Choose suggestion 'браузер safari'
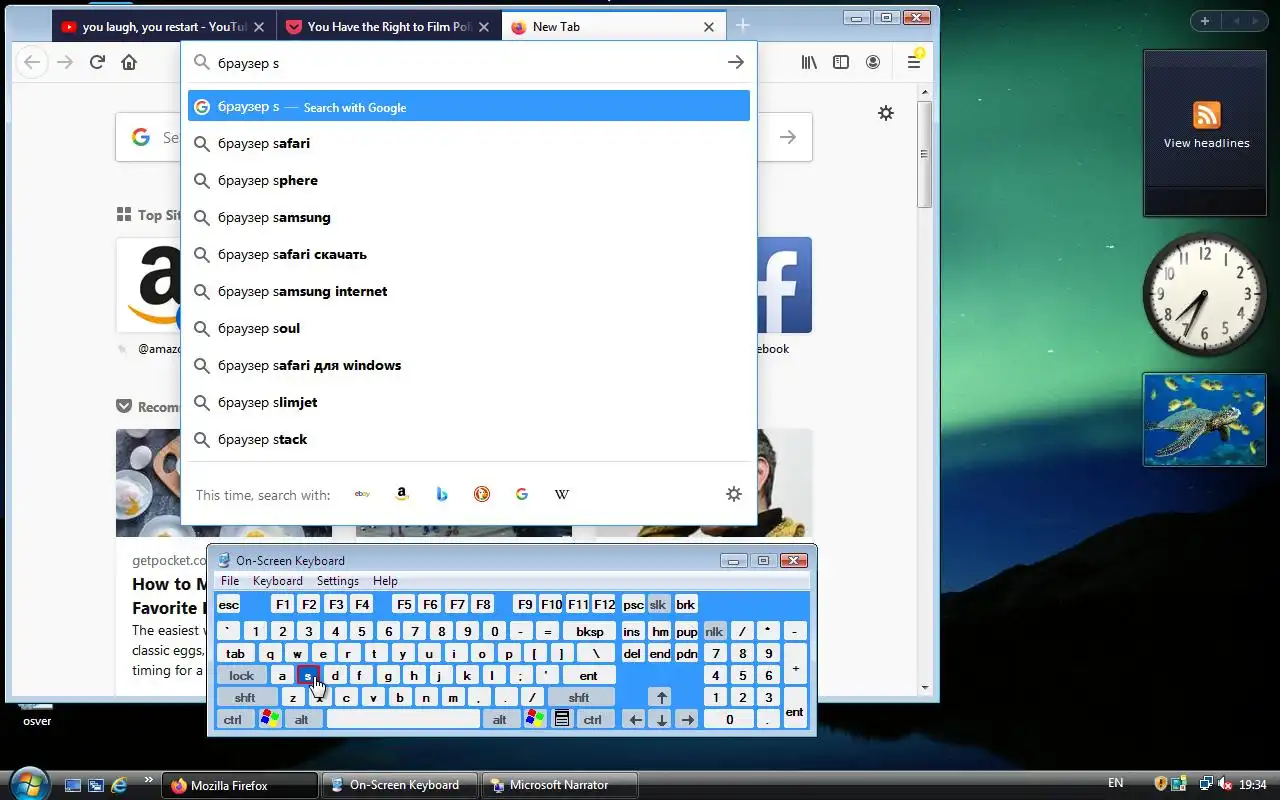This screenshot has height=800, width=1280. click(x=469, y=144)
